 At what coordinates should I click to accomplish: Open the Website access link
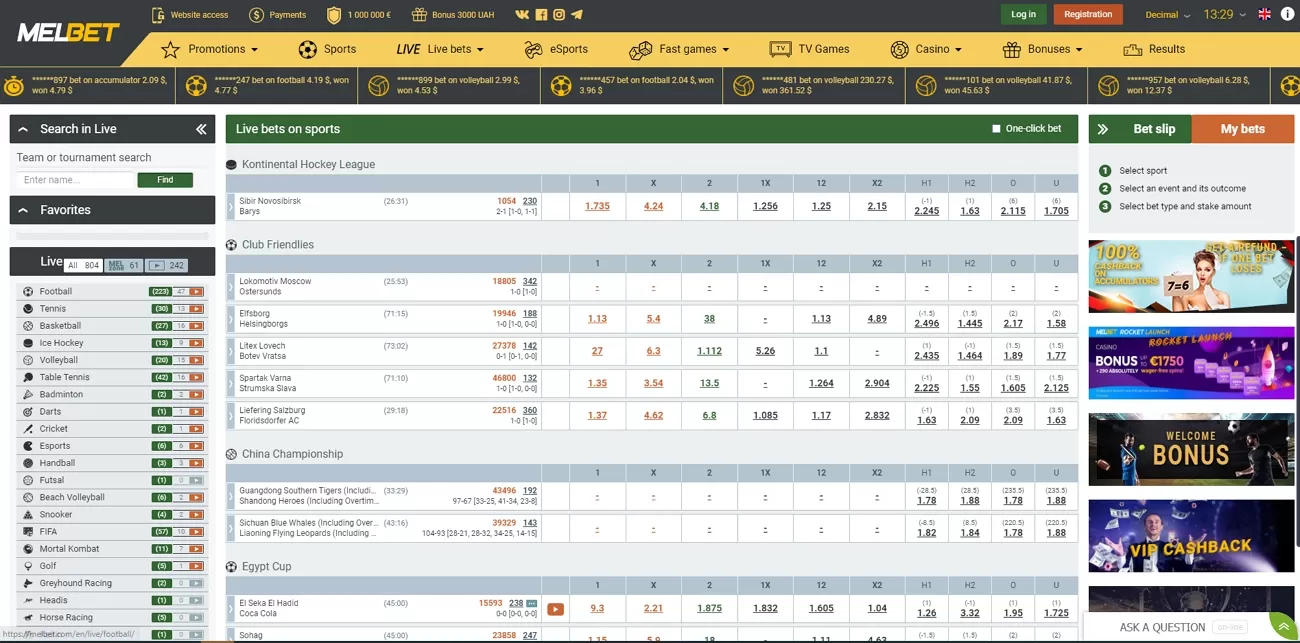tap(190, 15)
